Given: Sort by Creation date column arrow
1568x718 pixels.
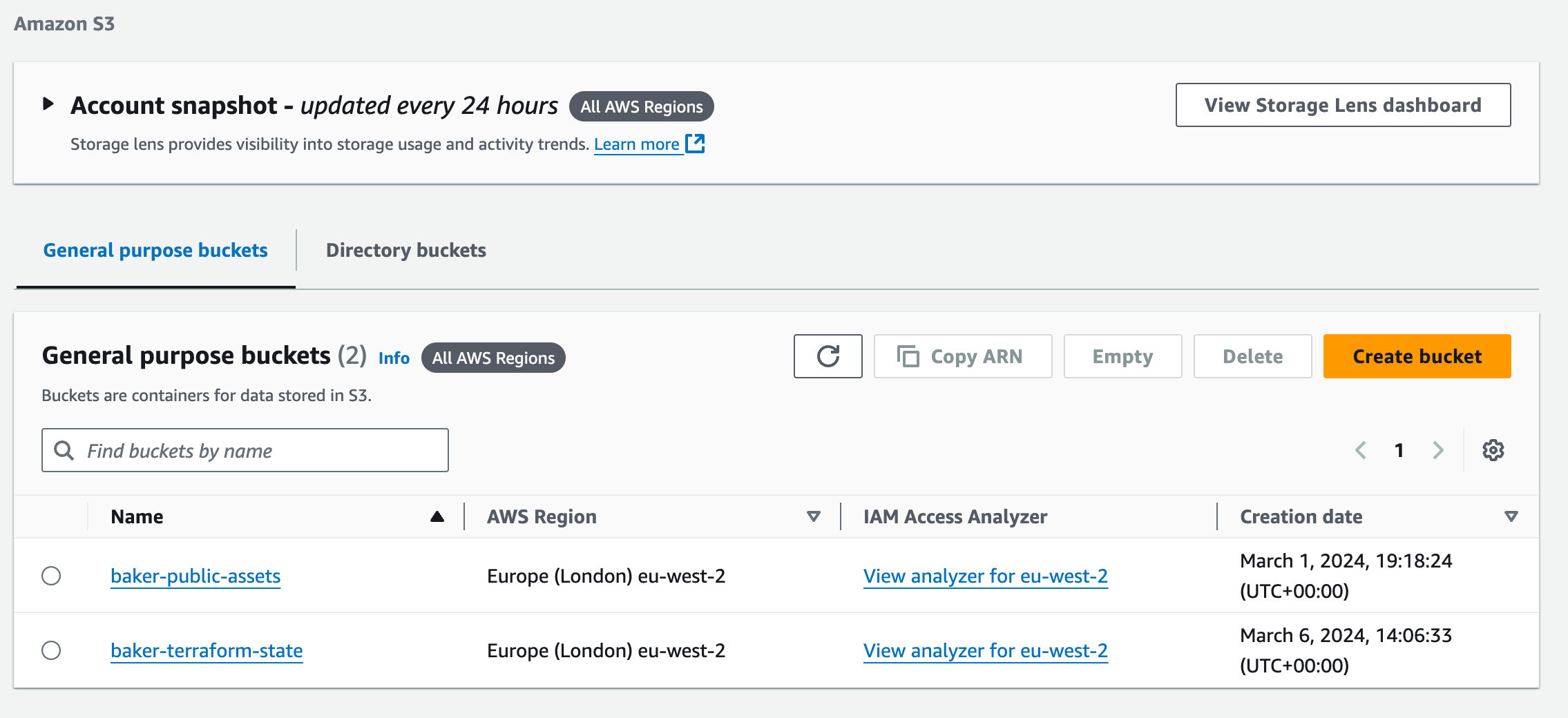Looking at the screenshot, I should click(x=1511, y=516).
